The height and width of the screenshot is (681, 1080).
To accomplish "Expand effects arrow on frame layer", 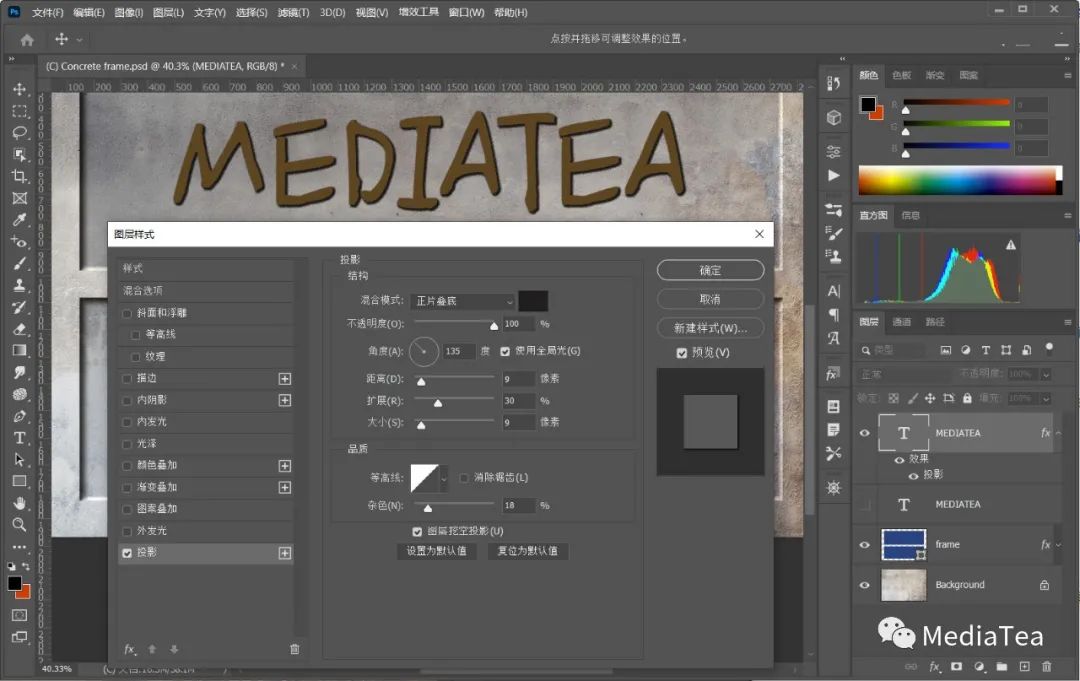I will 1059,545.
